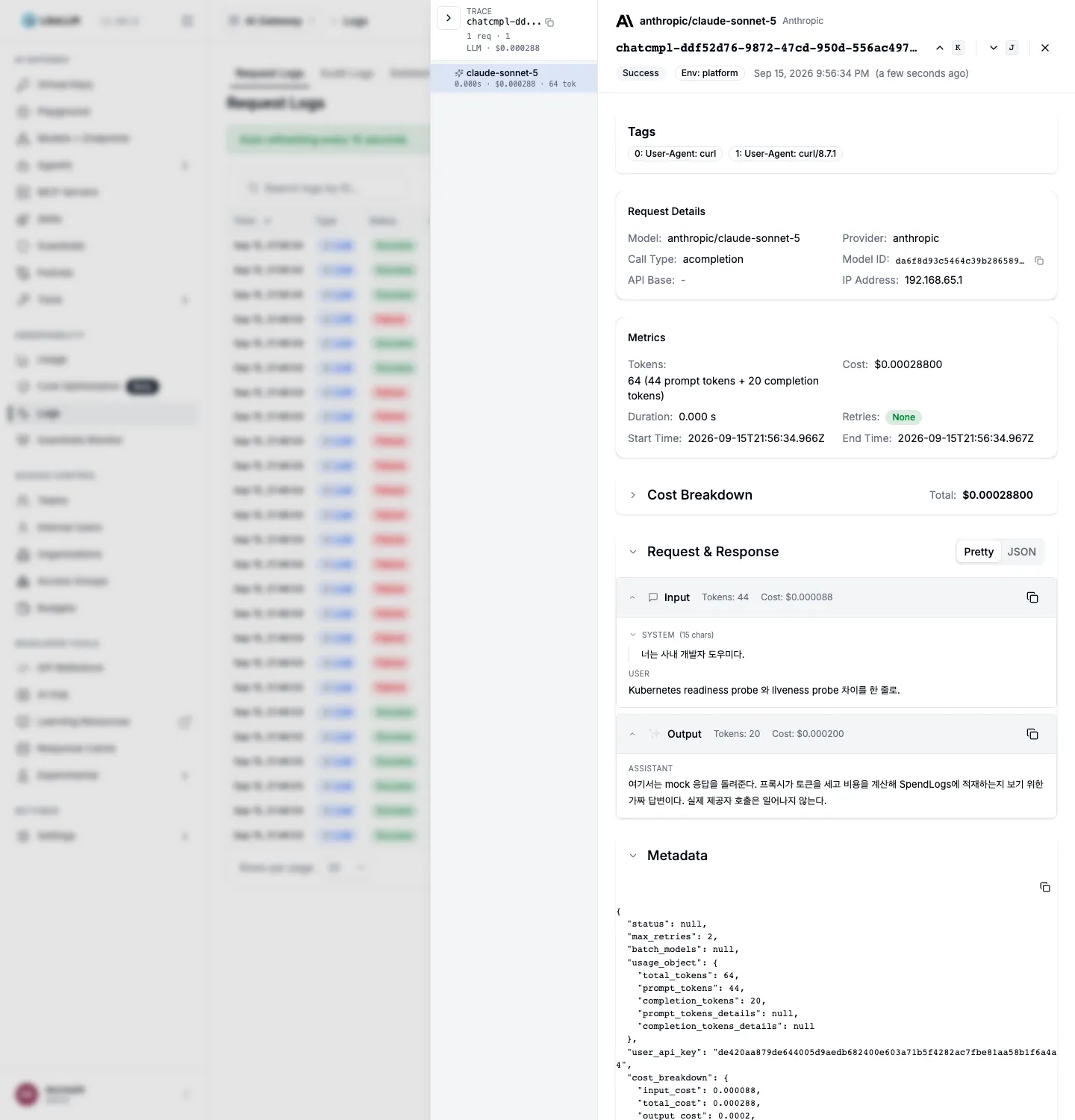This screenshot has width=1075, height=1120.
Task: Click the '1: User-Agent: curl/8.7.1' tag
Action: [x=785, y=154]
